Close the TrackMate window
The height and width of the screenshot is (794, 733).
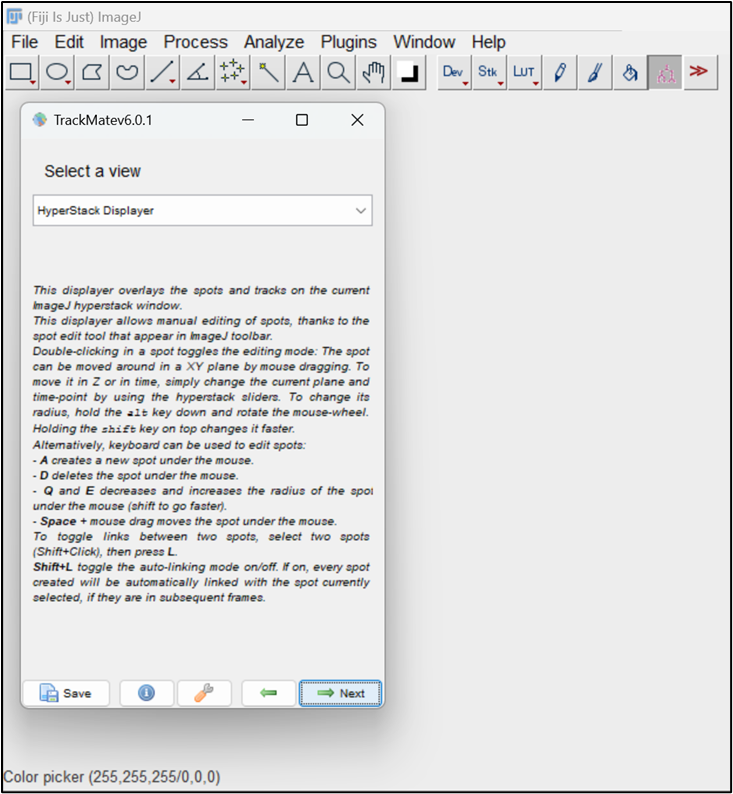click(x=357, y=120)
